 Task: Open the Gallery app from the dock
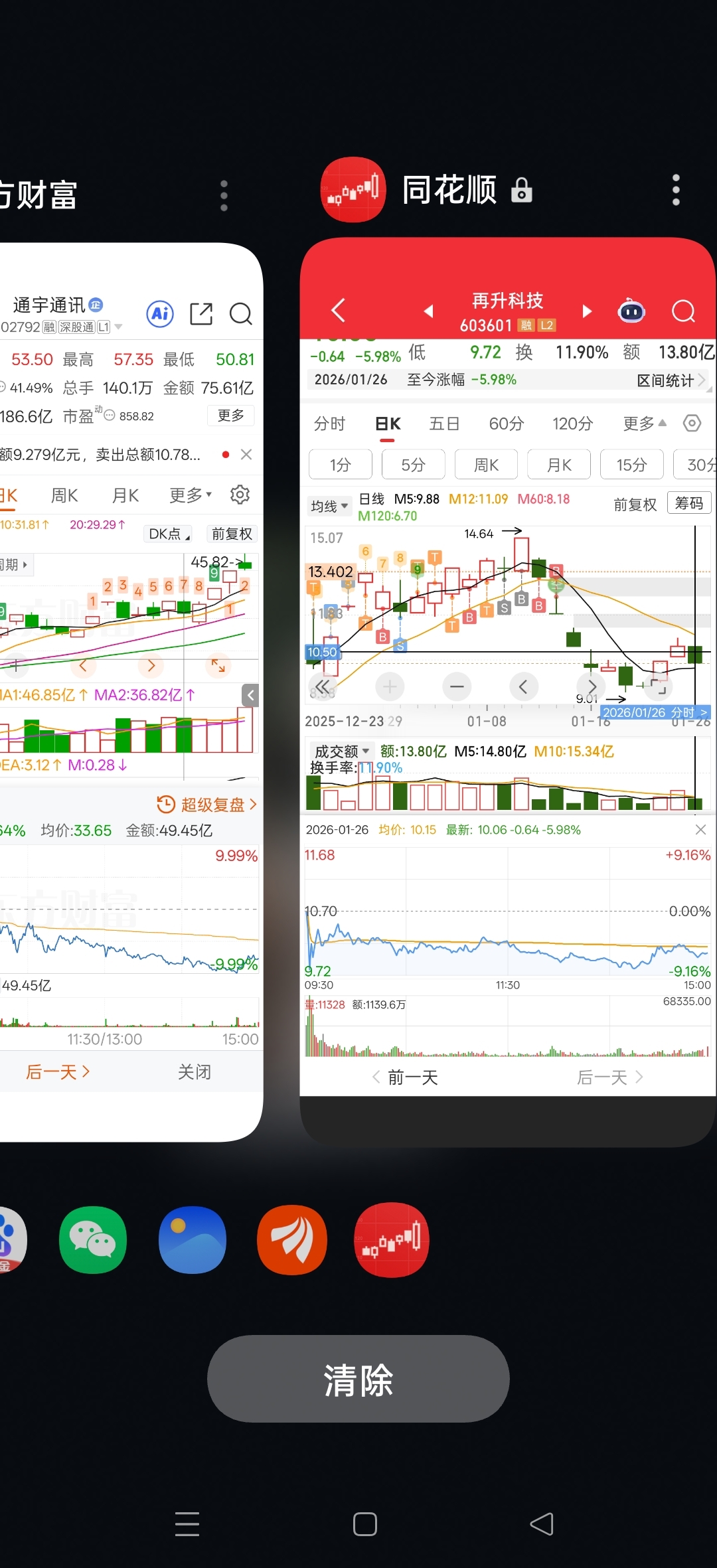coord(193,1239)
